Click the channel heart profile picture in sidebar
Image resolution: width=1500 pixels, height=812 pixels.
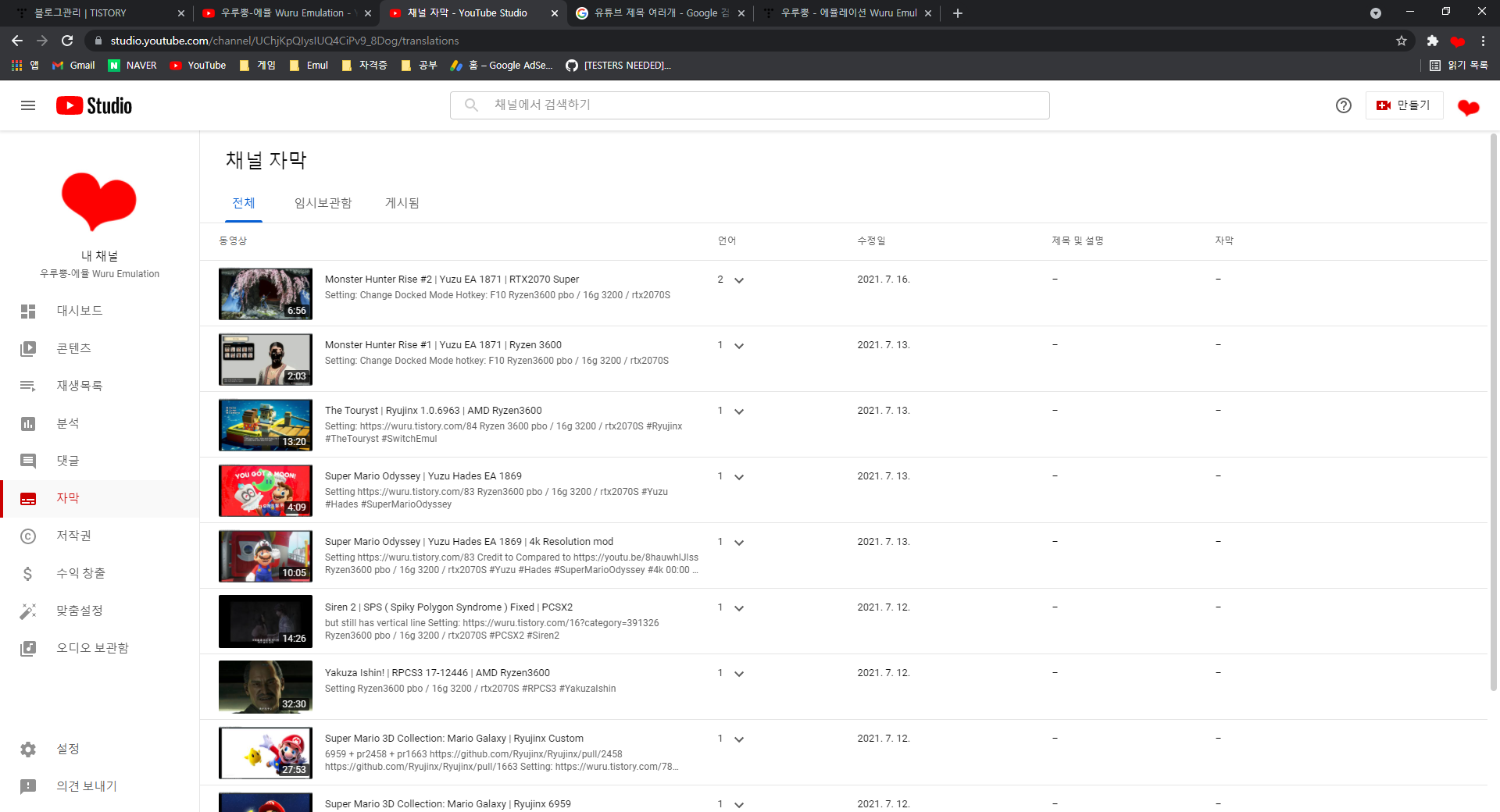pyautogui.click(x=99, y=201)
